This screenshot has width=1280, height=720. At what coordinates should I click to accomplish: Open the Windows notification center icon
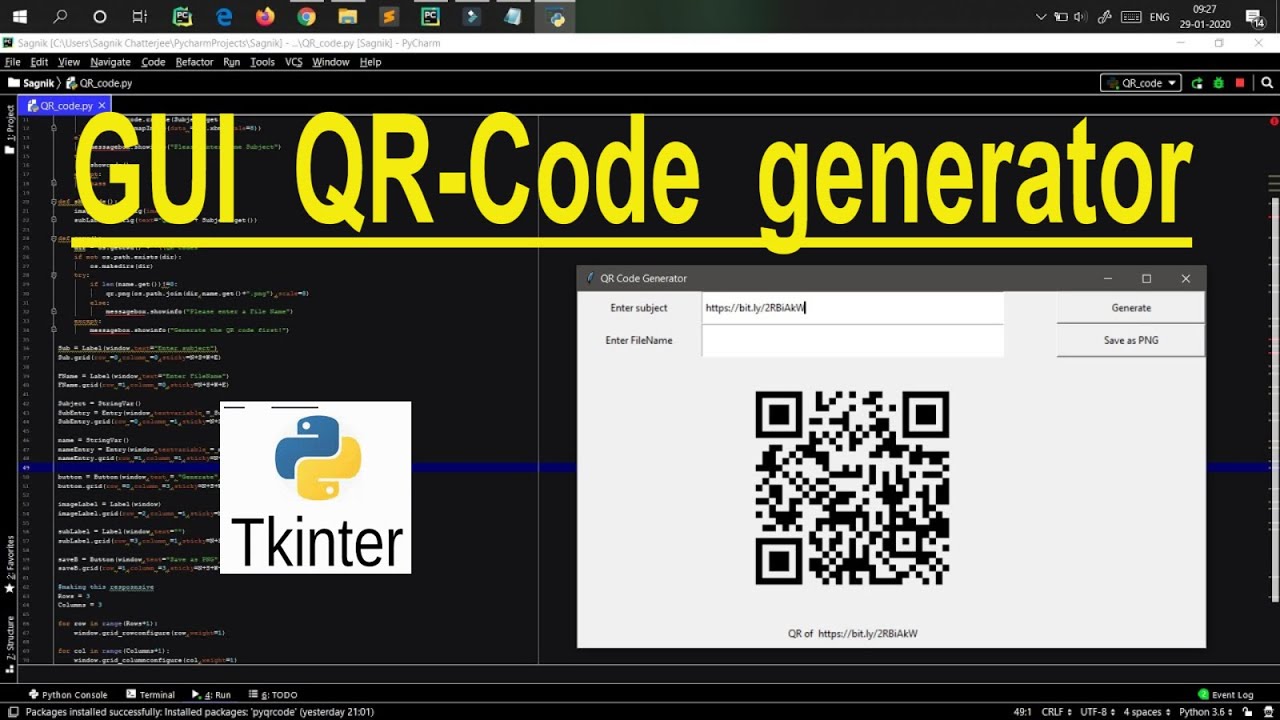[1254, 17]
